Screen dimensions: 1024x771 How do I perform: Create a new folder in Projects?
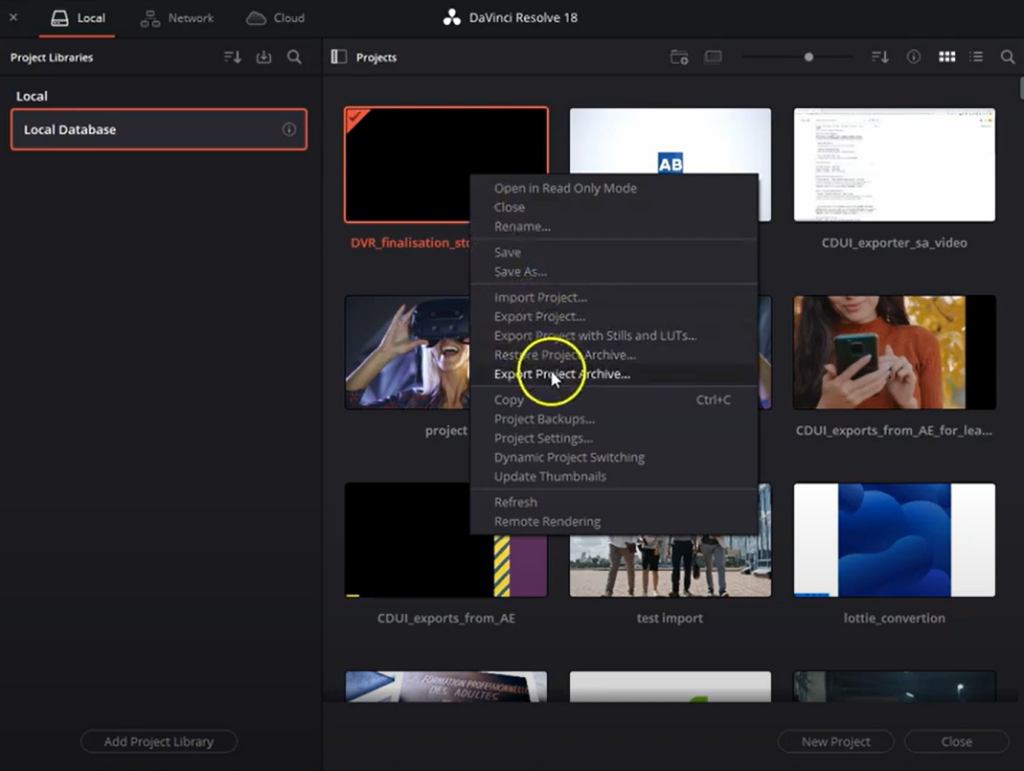679,58
